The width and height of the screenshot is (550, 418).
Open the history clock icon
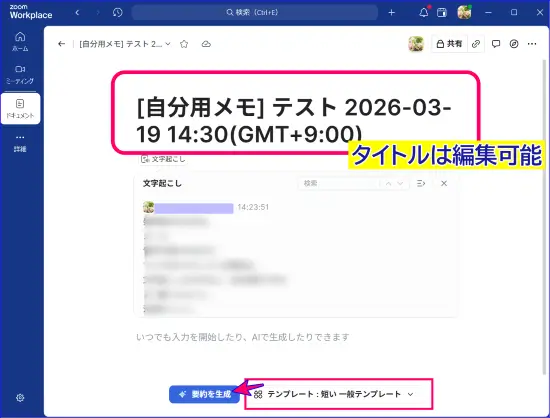pyautogui.click(x=118, y=13)
